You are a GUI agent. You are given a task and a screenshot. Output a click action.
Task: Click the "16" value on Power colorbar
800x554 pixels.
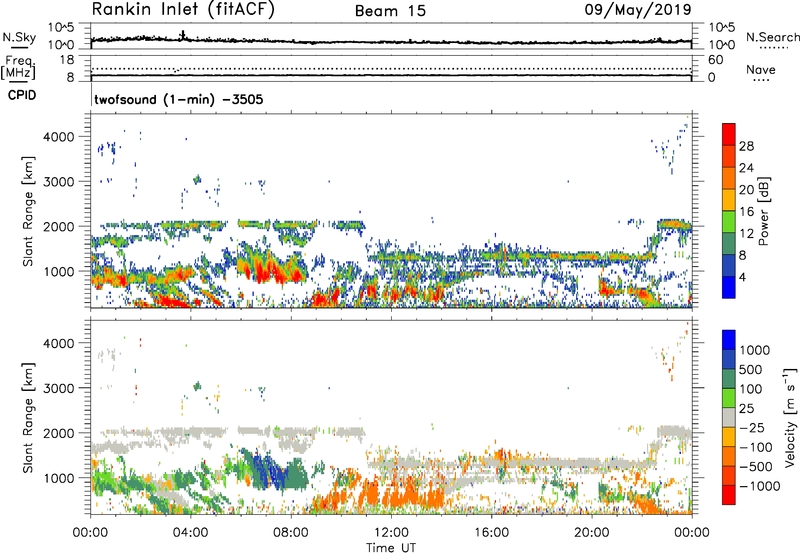tap(746, 212)
